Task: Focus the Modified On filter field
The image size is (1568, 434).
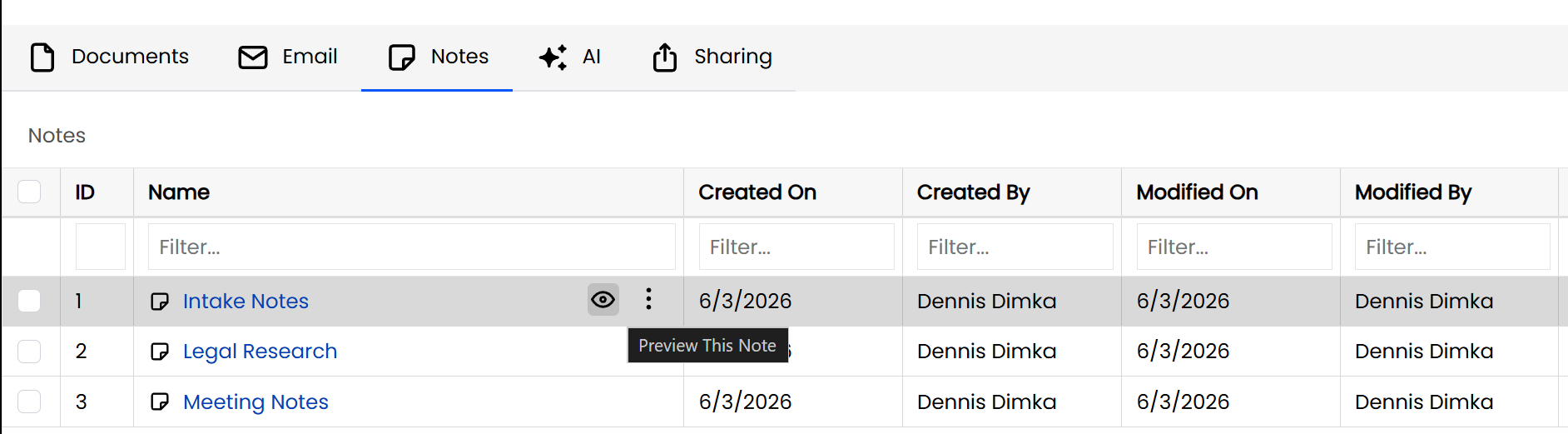Action: click(1234, 247)
